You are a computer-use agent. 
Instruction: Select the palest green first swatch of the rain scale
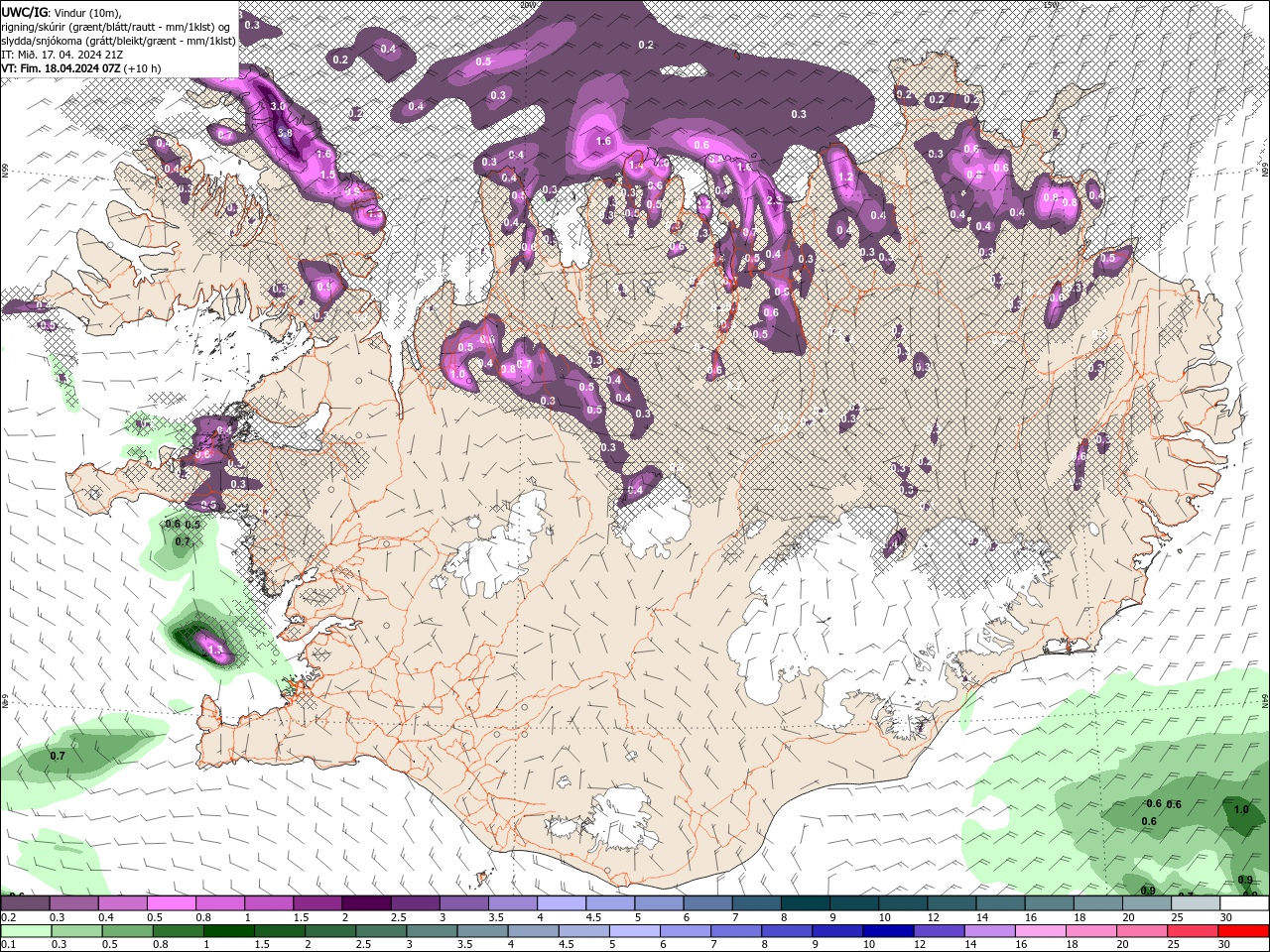(25, 931)
